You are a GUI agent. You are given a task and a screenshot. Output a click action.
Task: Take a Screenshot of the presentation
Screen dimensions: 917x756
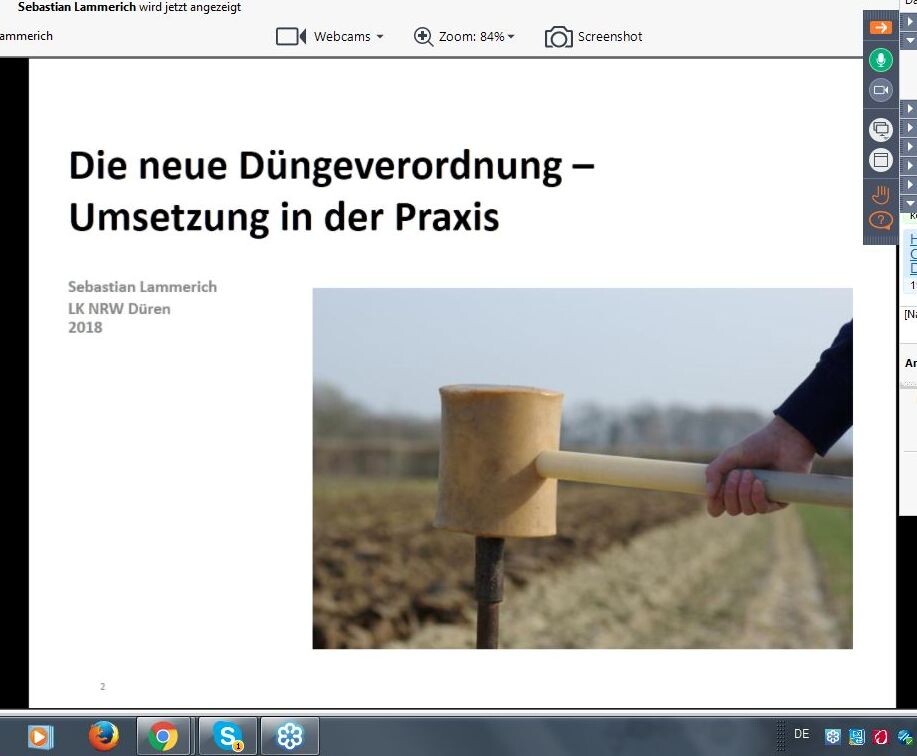pyautogui.click(x=594, y=37)
